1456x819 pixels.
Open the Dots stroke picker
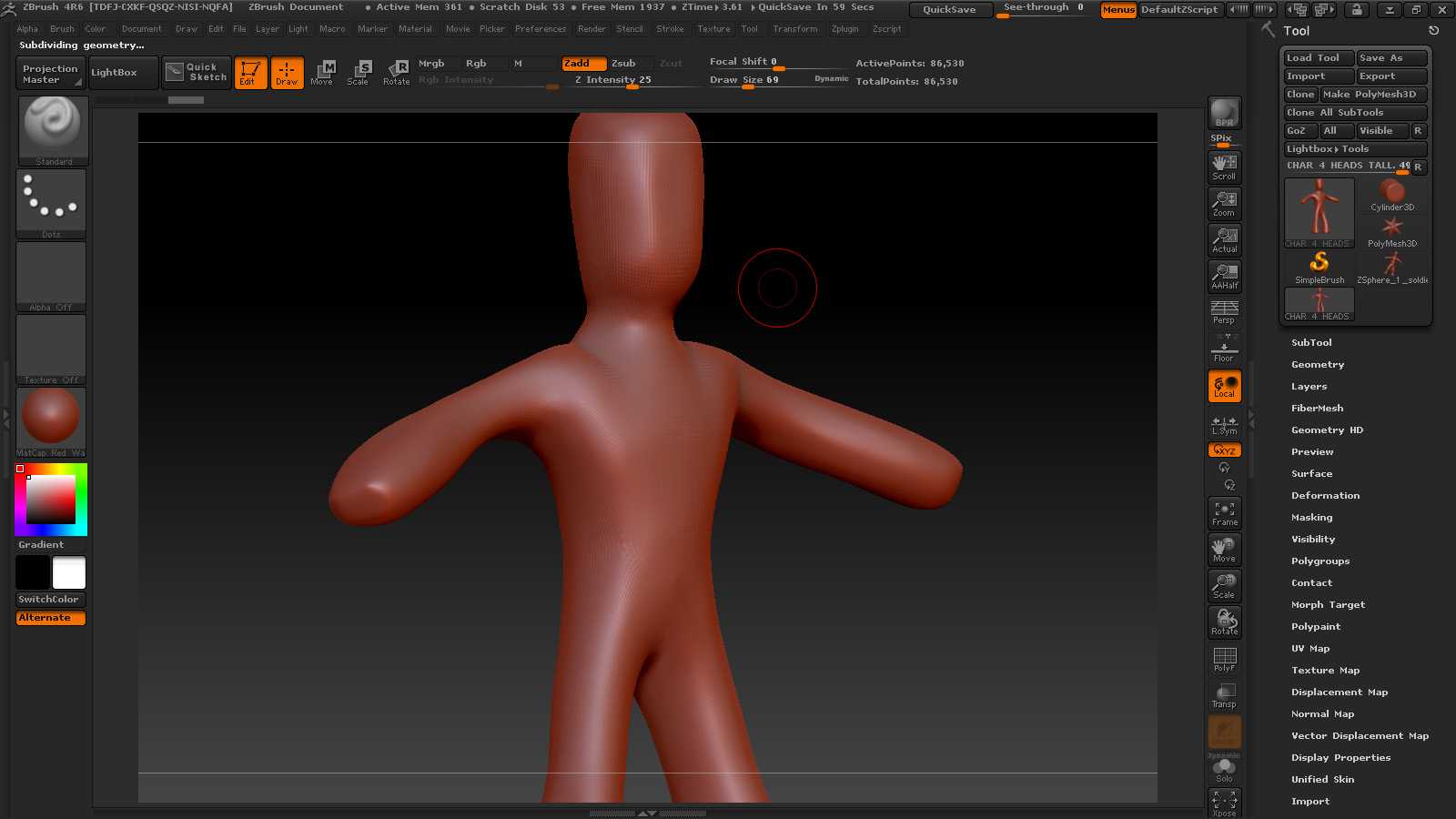pos(52,204)
